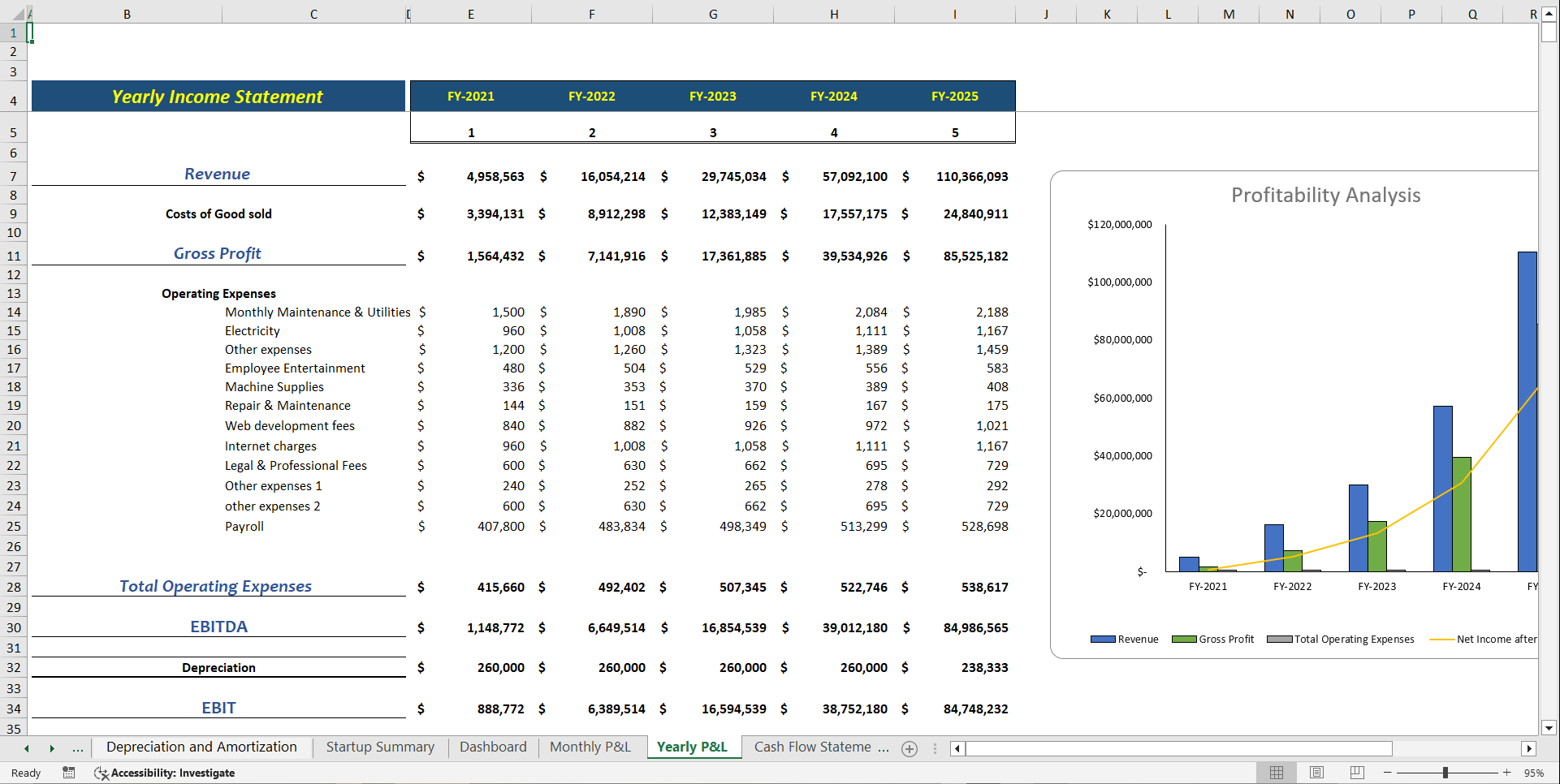Click the left sheet scroll arrow
This screenshot has width=1560, height=784.
(x=25, y=749)
